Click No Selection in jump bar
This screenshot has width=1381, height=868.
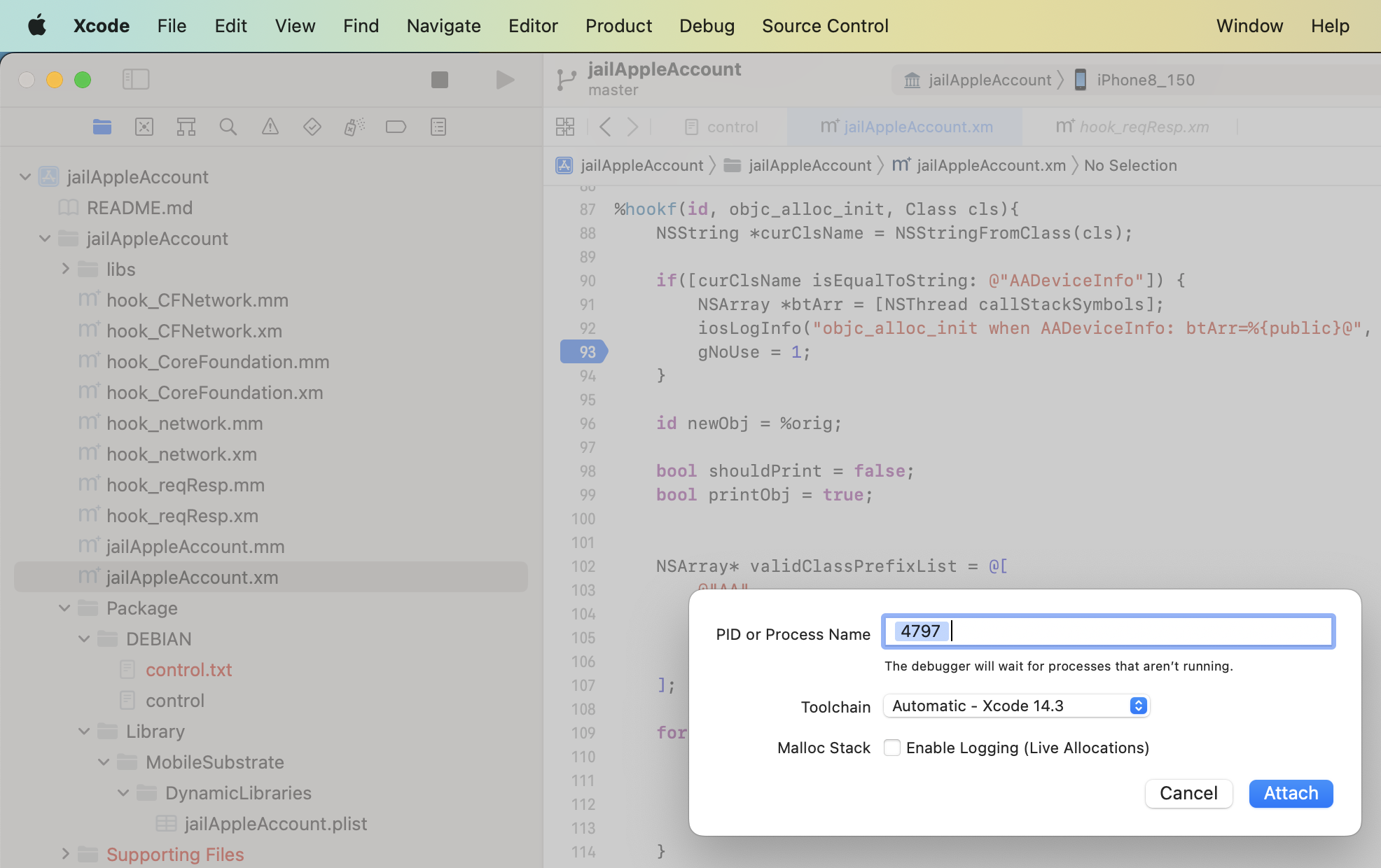(x=1130, y=165)
